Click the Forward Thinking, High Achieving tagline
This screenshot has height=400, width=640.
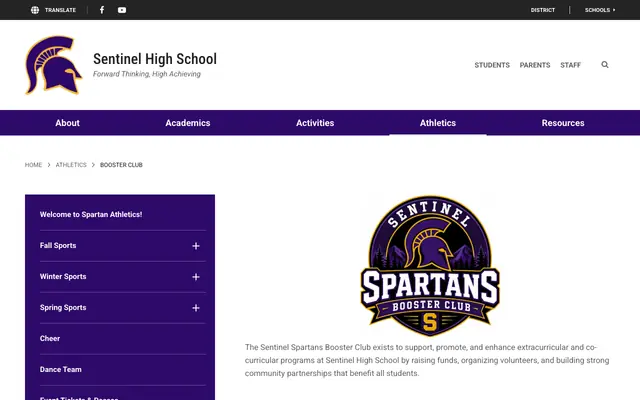[147, 74]
